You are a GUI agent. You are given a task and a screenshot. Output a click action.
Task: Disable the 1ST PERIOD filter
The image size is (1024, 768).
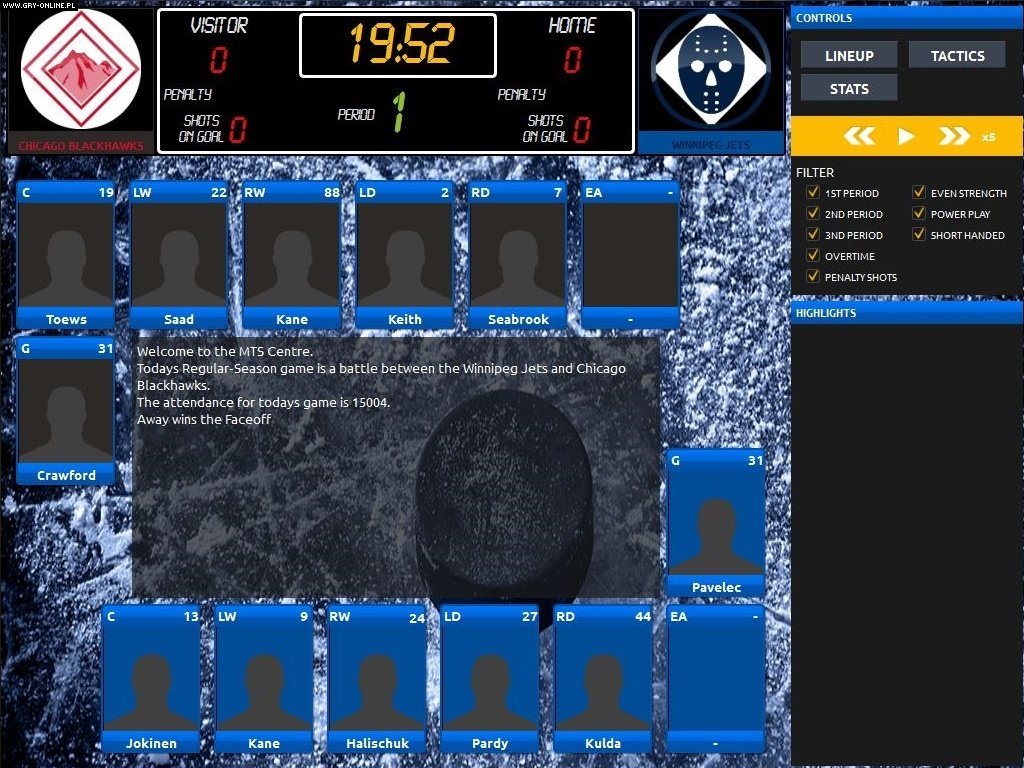813,192
